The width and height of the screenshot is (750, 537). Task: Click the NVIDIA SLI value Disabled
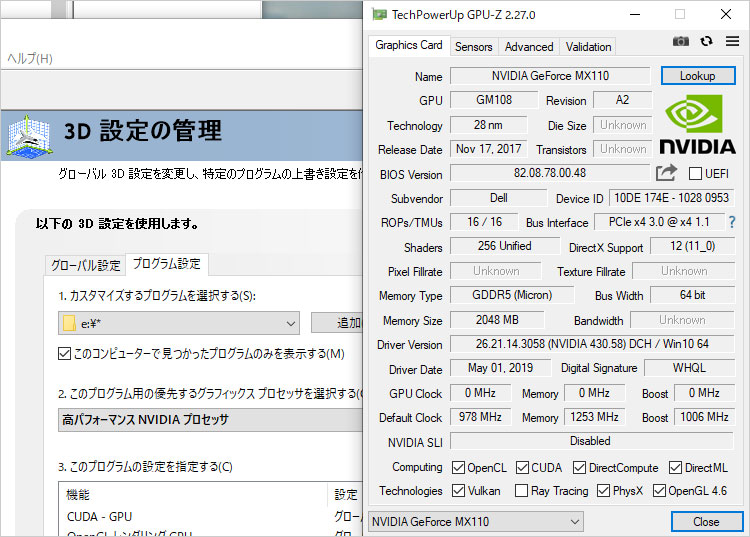coord(592,441)
